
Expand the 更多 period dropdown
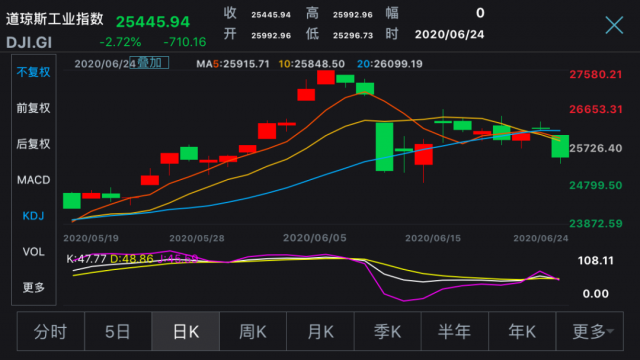click(x=590, y=331)
